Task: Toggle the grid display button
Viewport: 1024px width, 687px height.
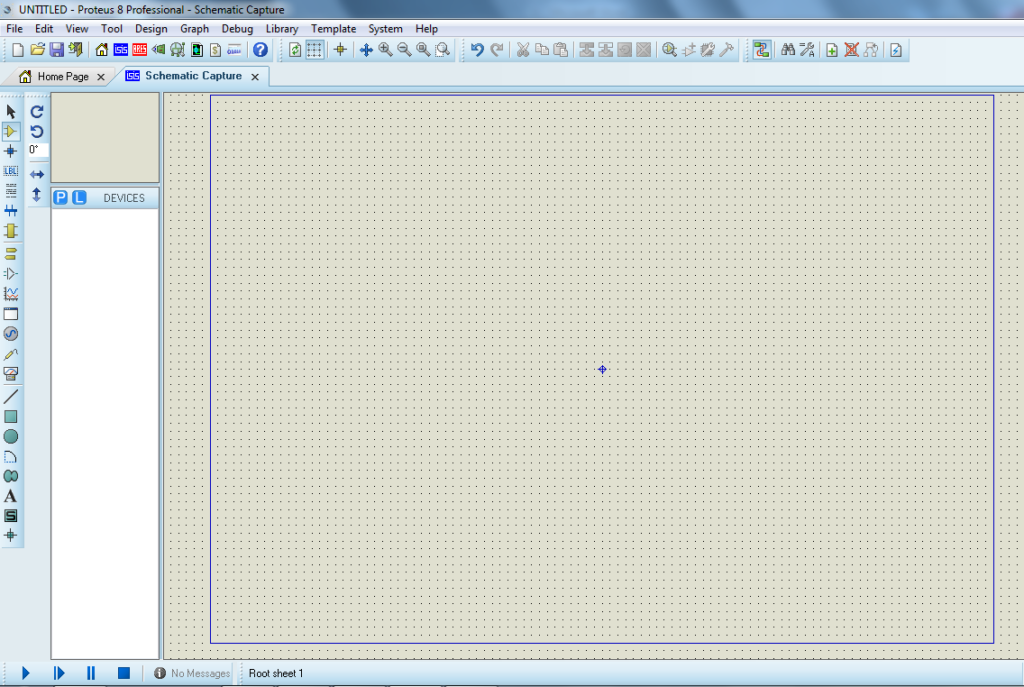Action: pos(314,50)
